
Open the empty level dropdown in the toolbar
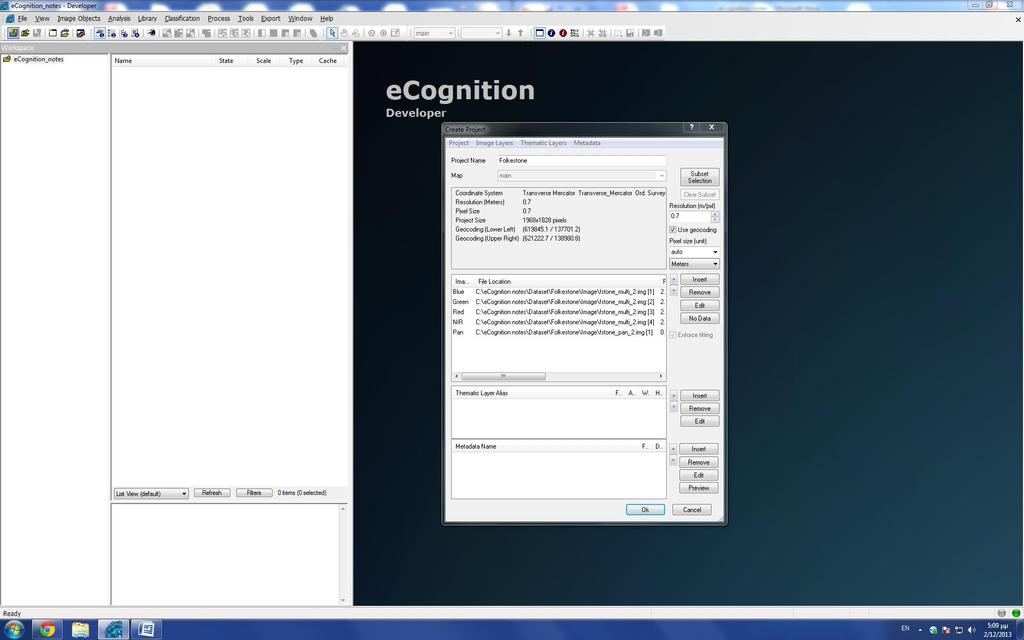tap(481, 33)
